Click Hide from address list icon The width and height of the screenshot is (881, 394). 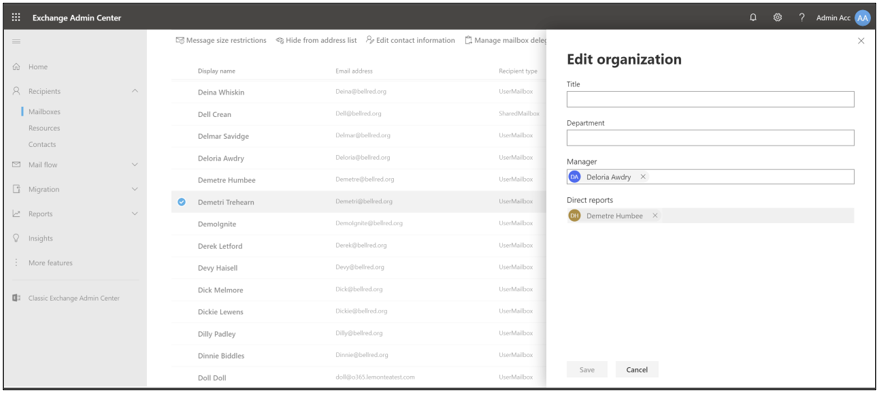279,40
